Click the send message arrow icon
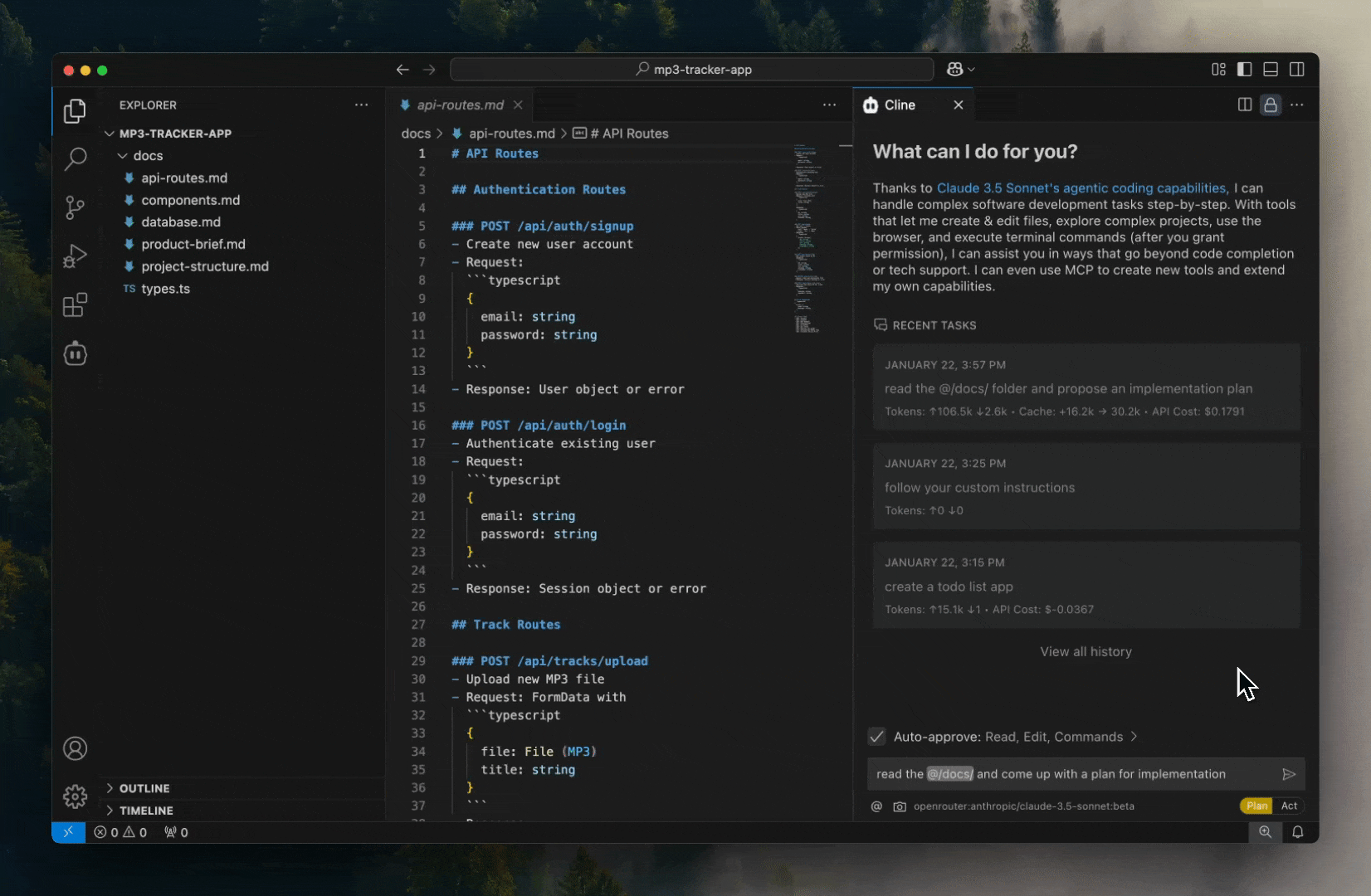 1289,774
